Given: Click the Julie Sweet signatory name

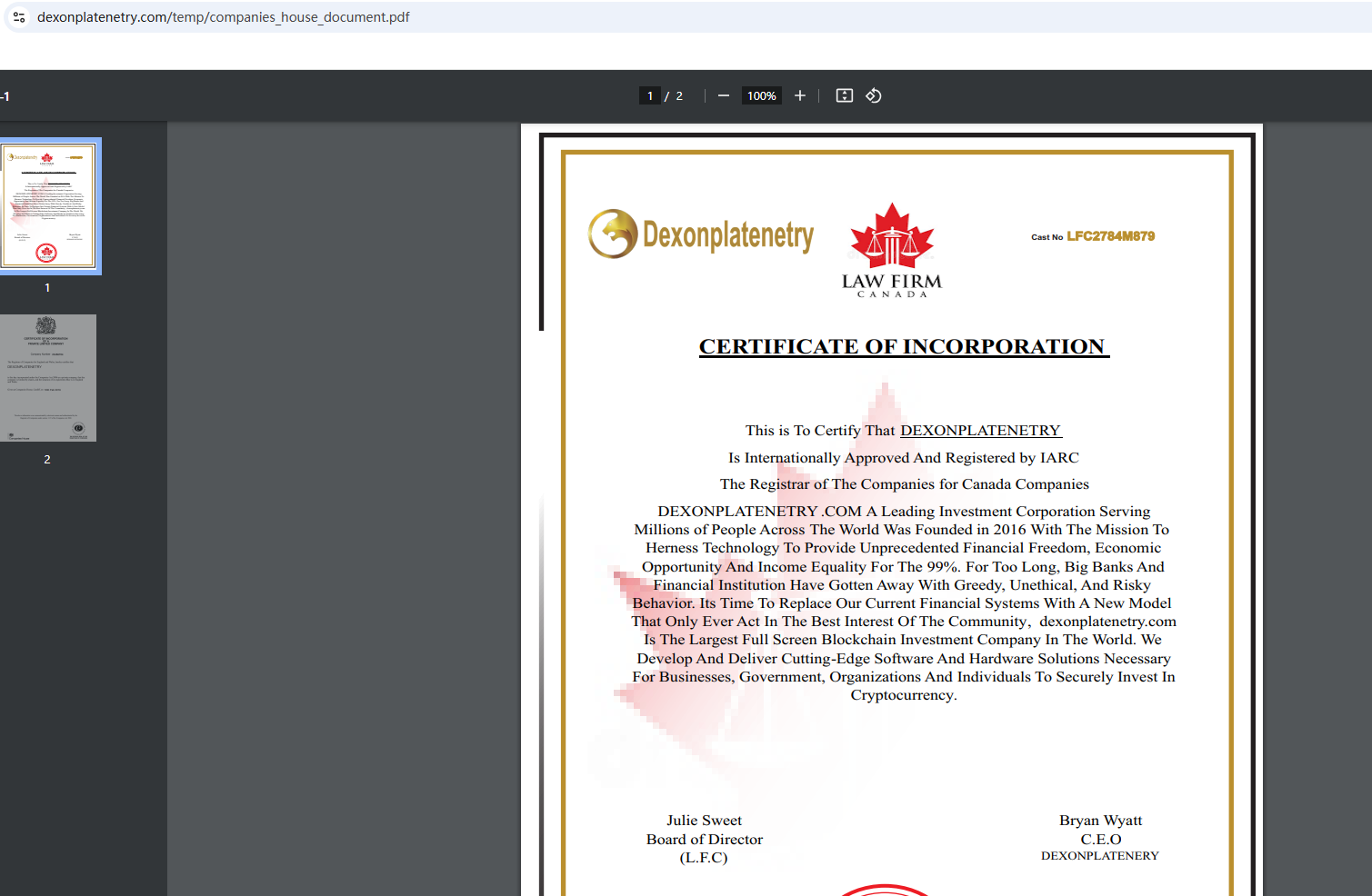Looking at the screenshot, I should [x=704, y=821].
